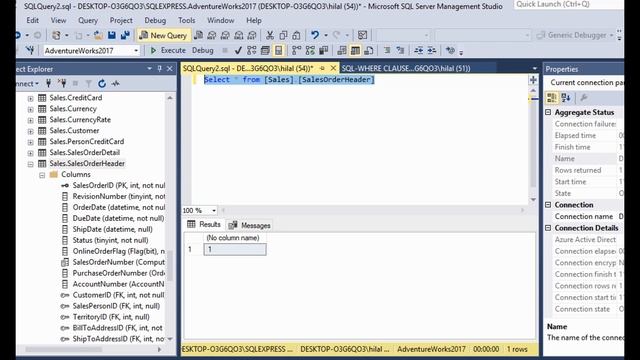This screenshot has height=360, width=640.
Task: Open the Undo history dropdown arrow
Action: pos(326,36)
